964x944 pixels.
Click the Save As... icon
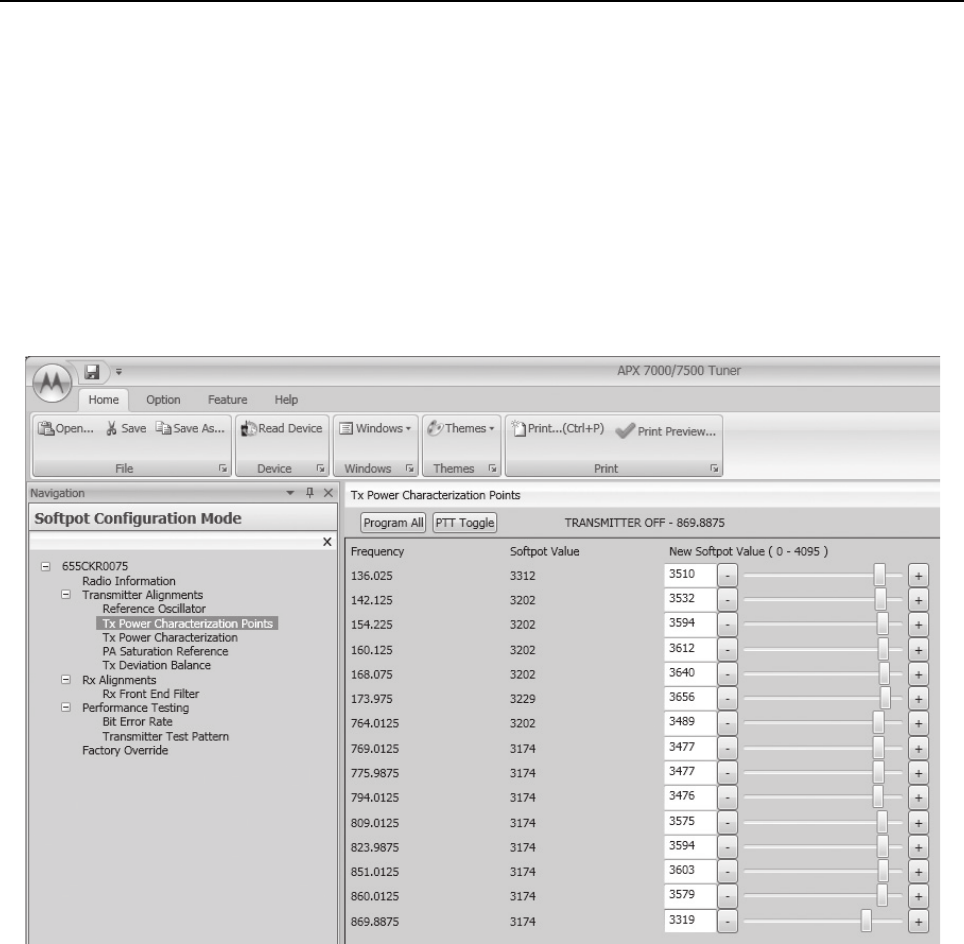pyautogui.click(x=163, y=428)
